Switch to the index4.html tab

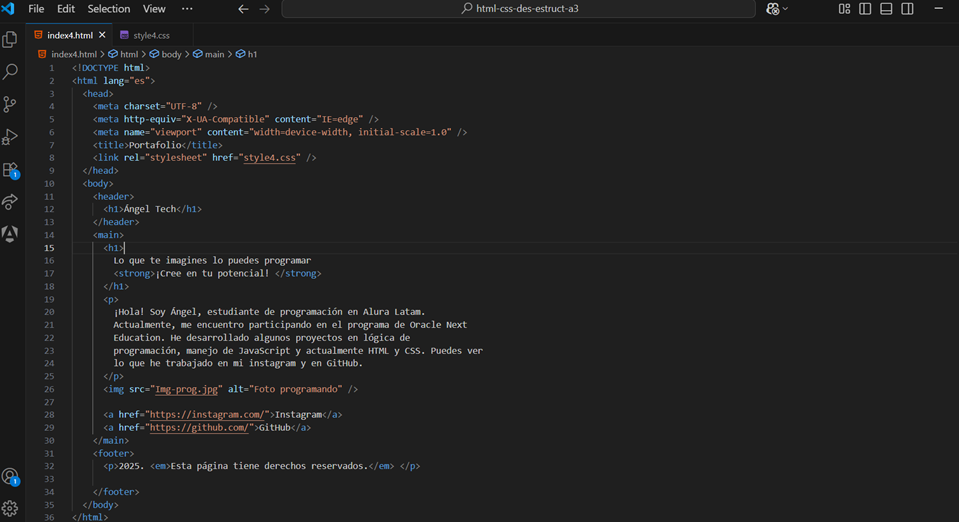(x=70, y=35)
